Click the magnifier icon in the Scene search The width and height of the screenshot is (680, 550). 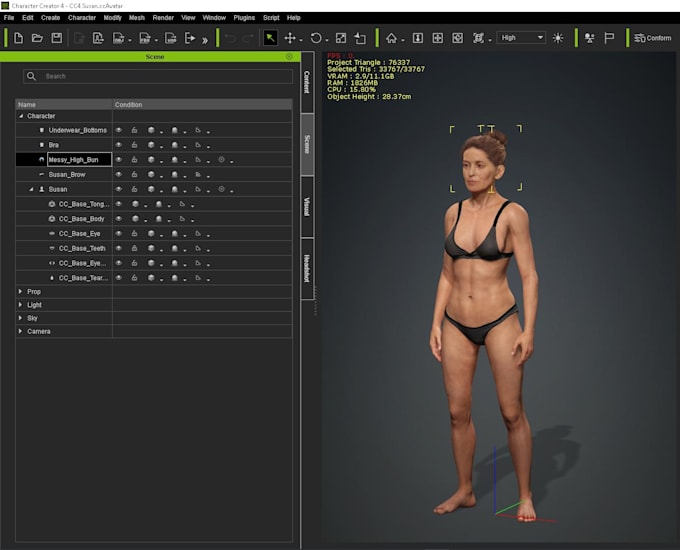coord(31,76)
